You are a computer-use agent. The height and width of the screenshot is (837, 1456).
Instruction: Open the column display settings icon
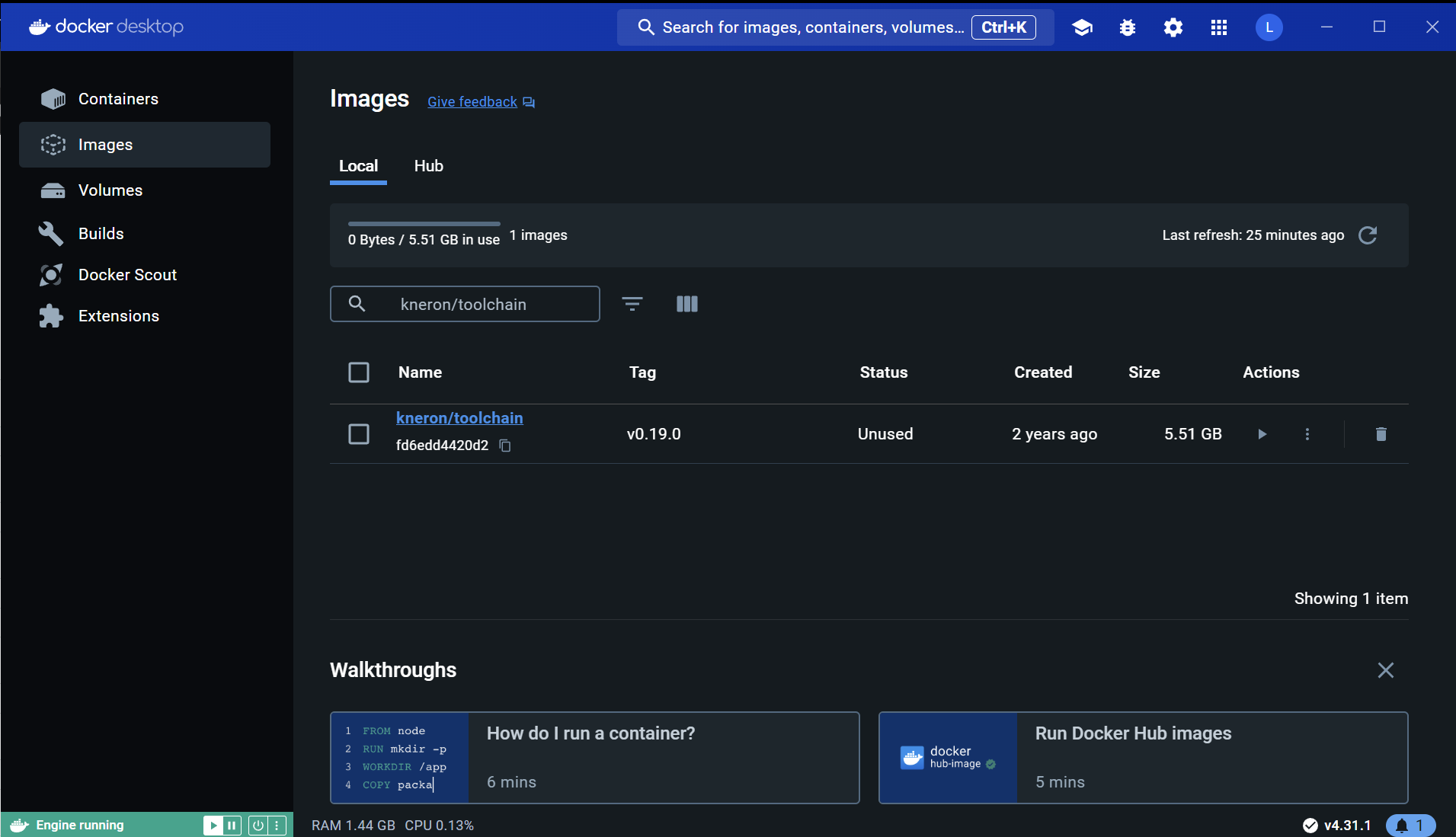687,304
